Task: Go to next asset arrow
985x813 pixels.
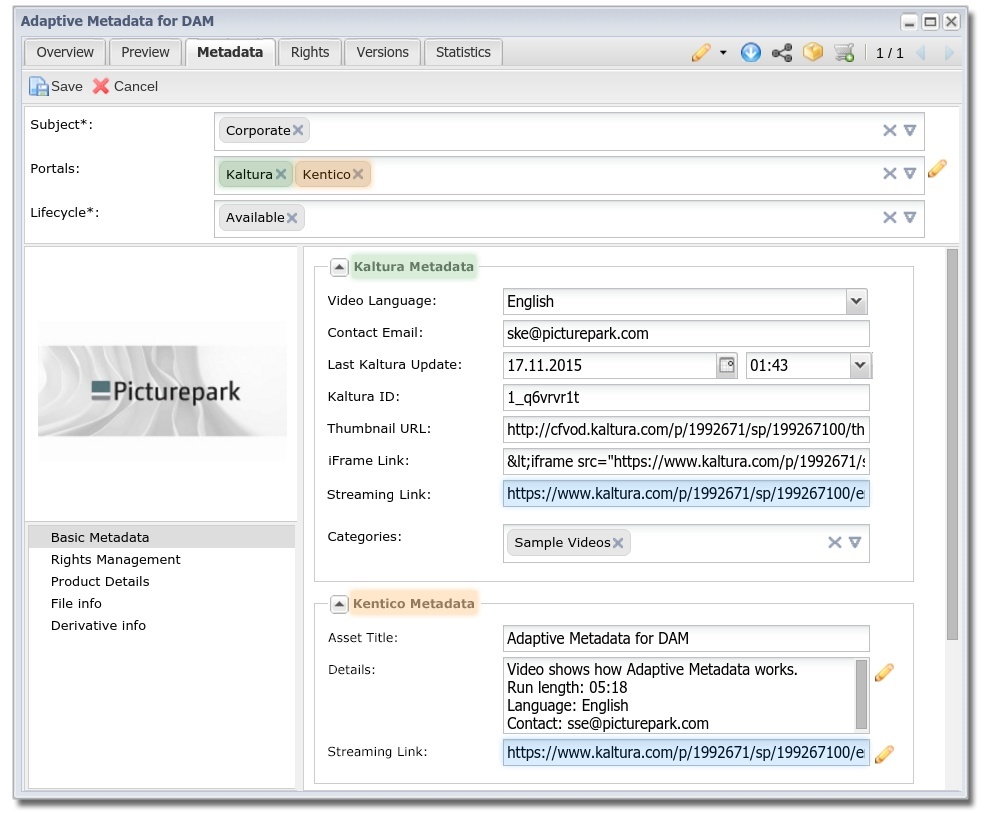Action: [949, 53]
